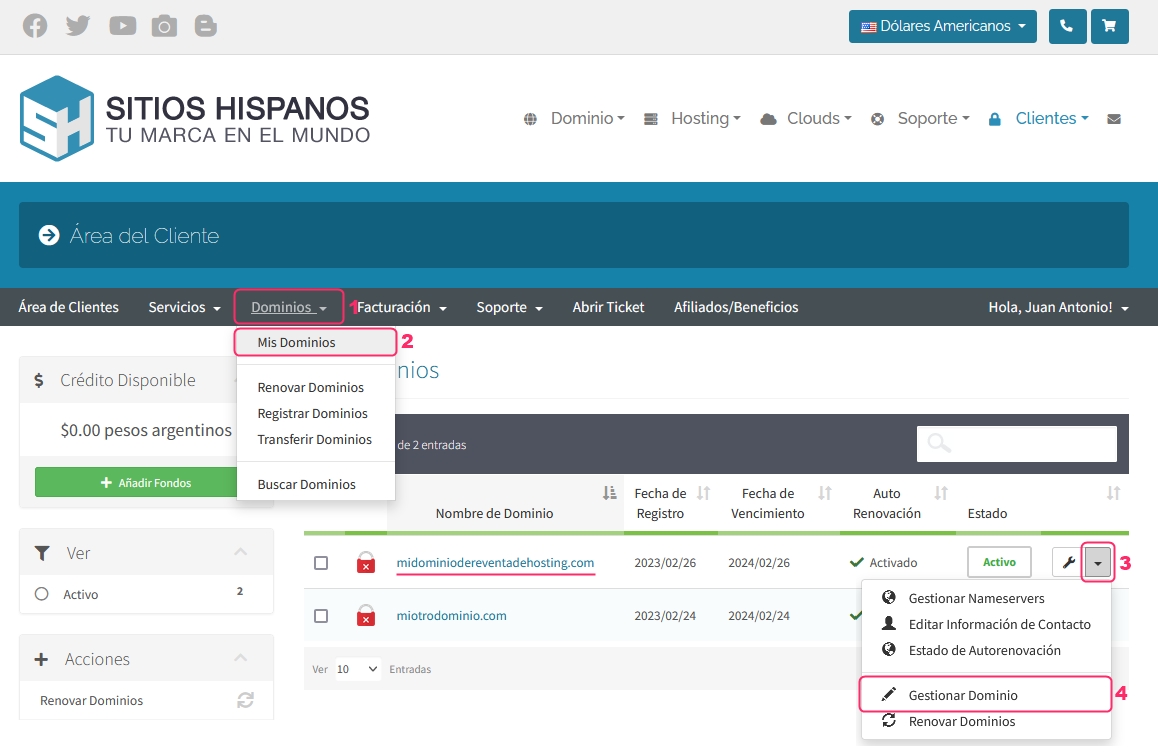The height and width of the screenshot is (756, 1158).
Task: Check the box for midominiodereventadehosting.com
Action: coord(321,563)
